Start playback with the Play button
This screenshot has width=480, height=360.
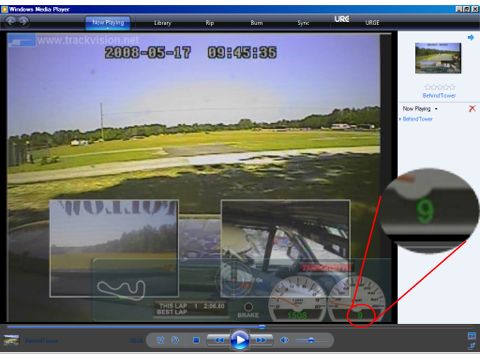[240, 340]
